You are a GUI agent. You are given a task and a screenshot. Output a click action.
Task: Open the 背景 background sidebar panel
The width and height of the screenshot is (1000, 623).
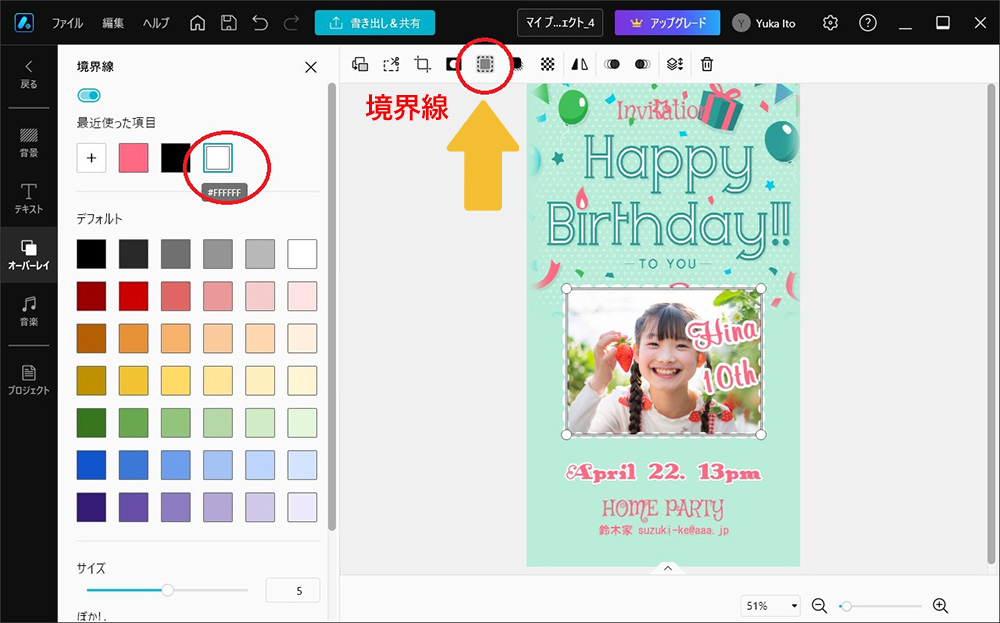(29, 142)
